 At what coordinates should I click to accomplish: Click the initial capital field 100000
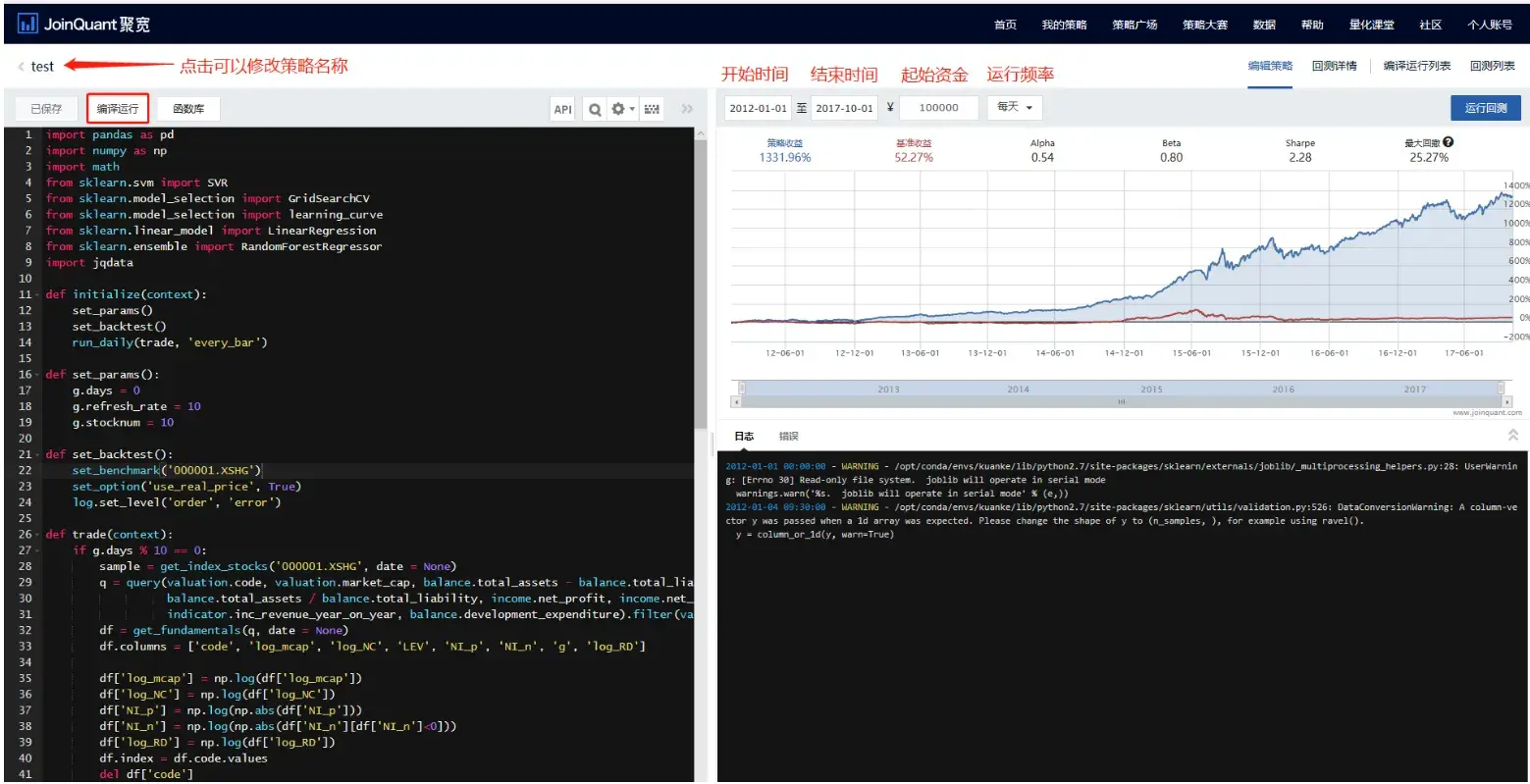(x=939, y=108)
